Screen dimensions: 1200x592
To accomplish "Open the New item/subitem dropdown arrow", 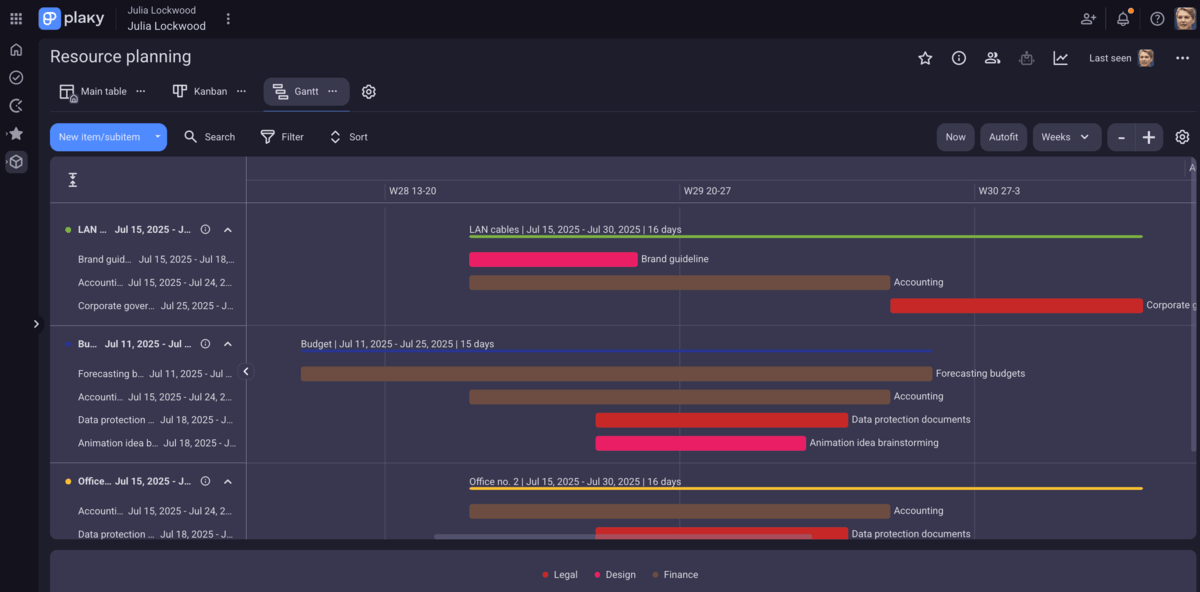I will (x=156, y=136).
